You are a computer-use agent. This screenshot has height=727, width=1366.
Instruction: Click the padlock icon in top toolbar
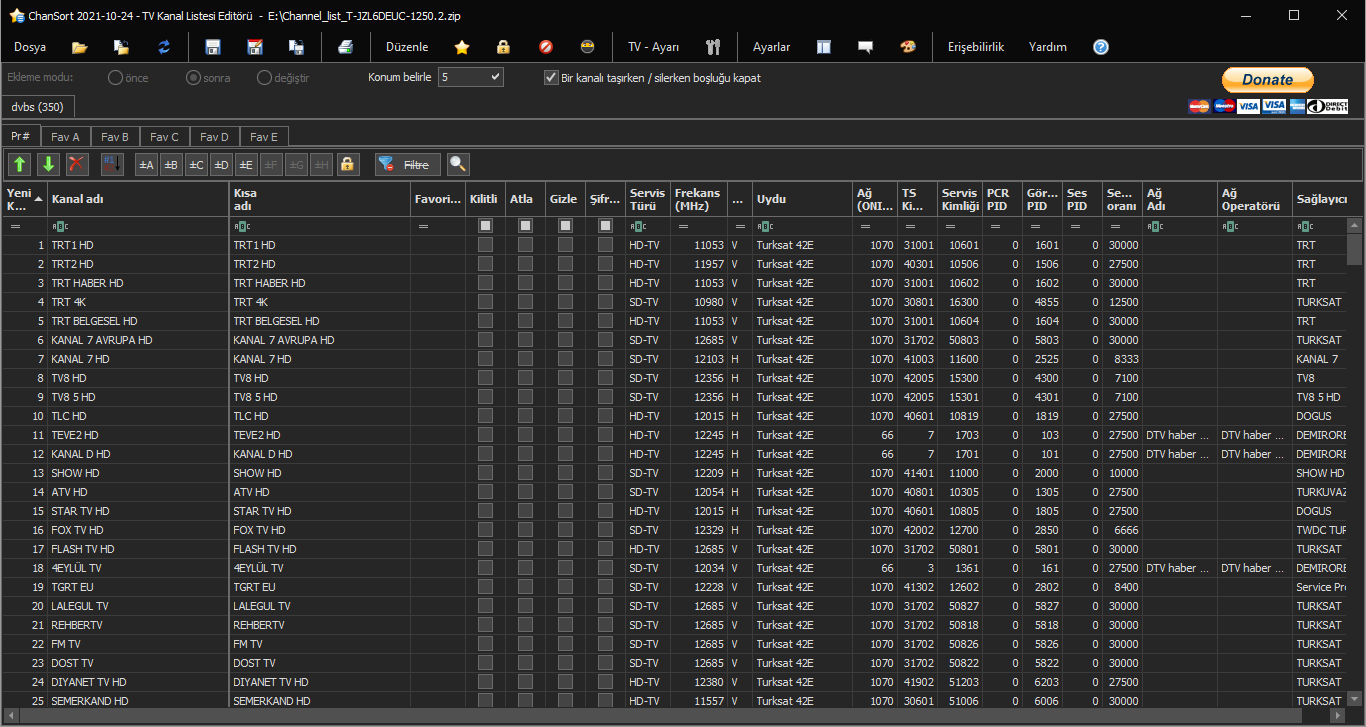click(x=503, y=47)
